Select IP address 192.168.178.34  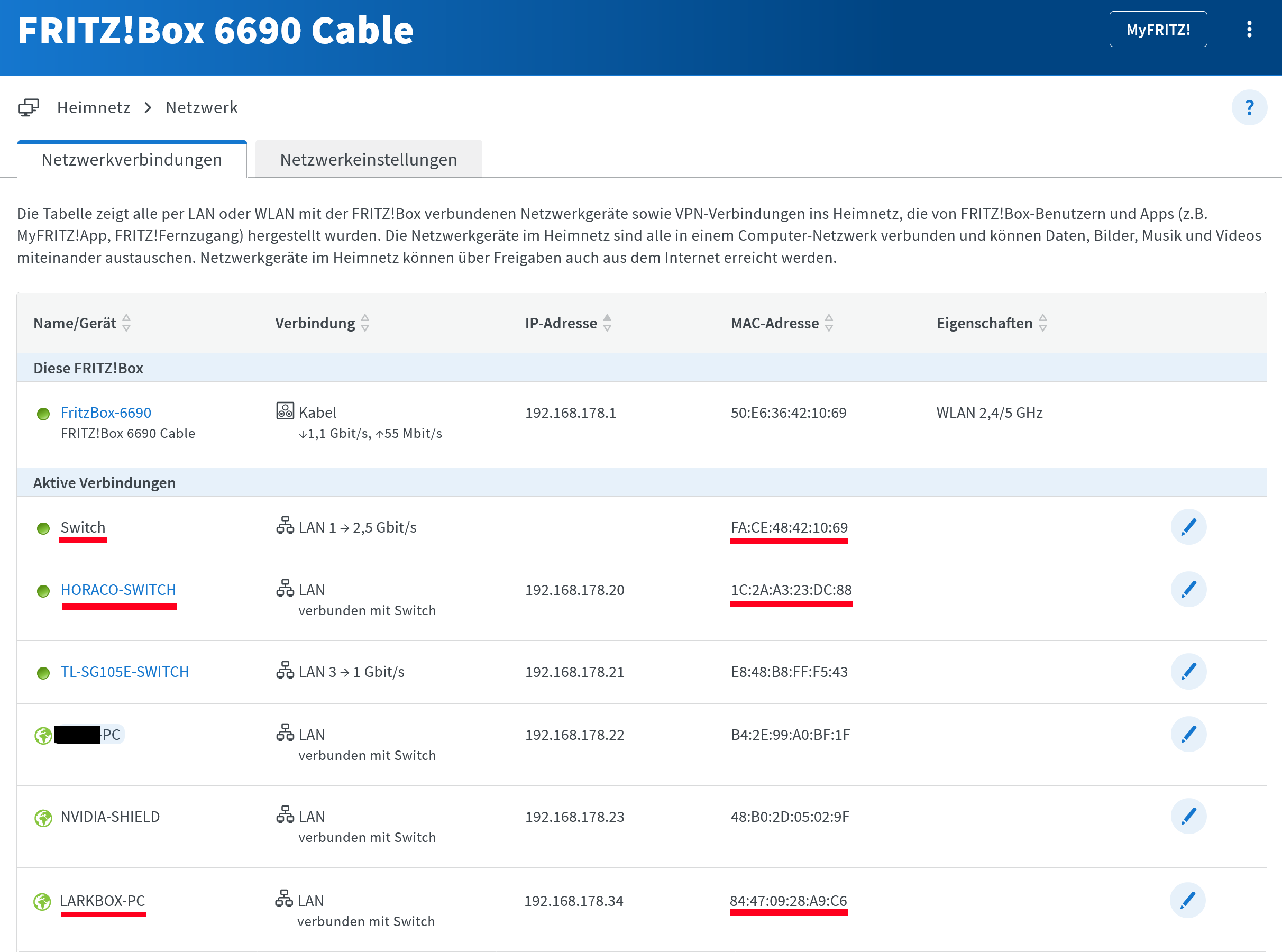pyautogui.click(x=573, y=901)
